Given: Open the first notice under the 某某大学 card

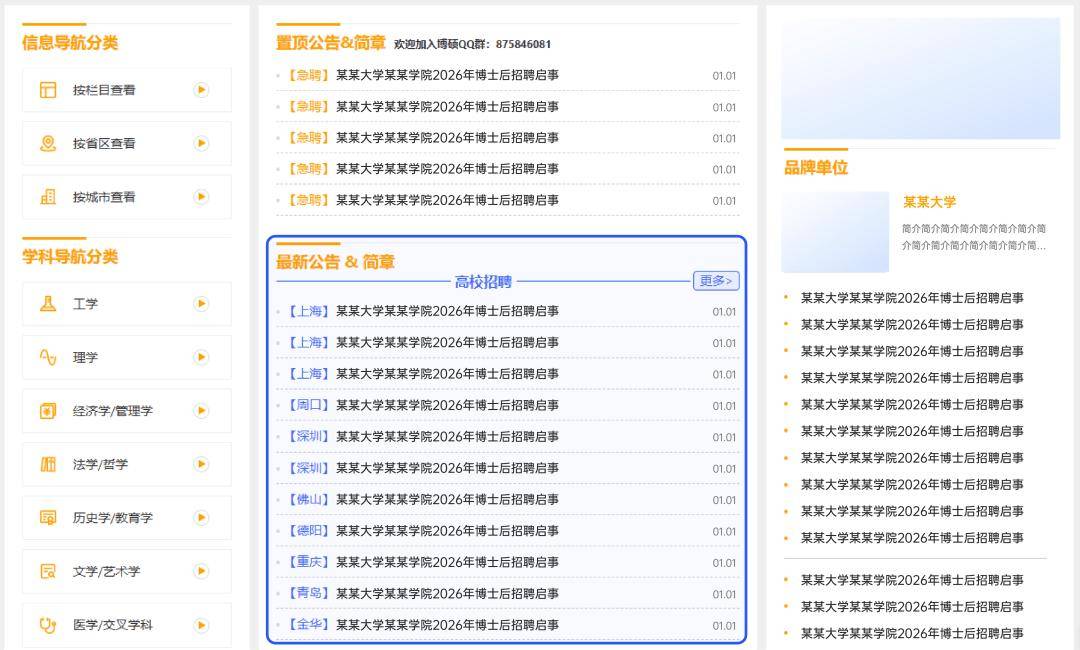Looking at the screenshot, I should (912, 298).
